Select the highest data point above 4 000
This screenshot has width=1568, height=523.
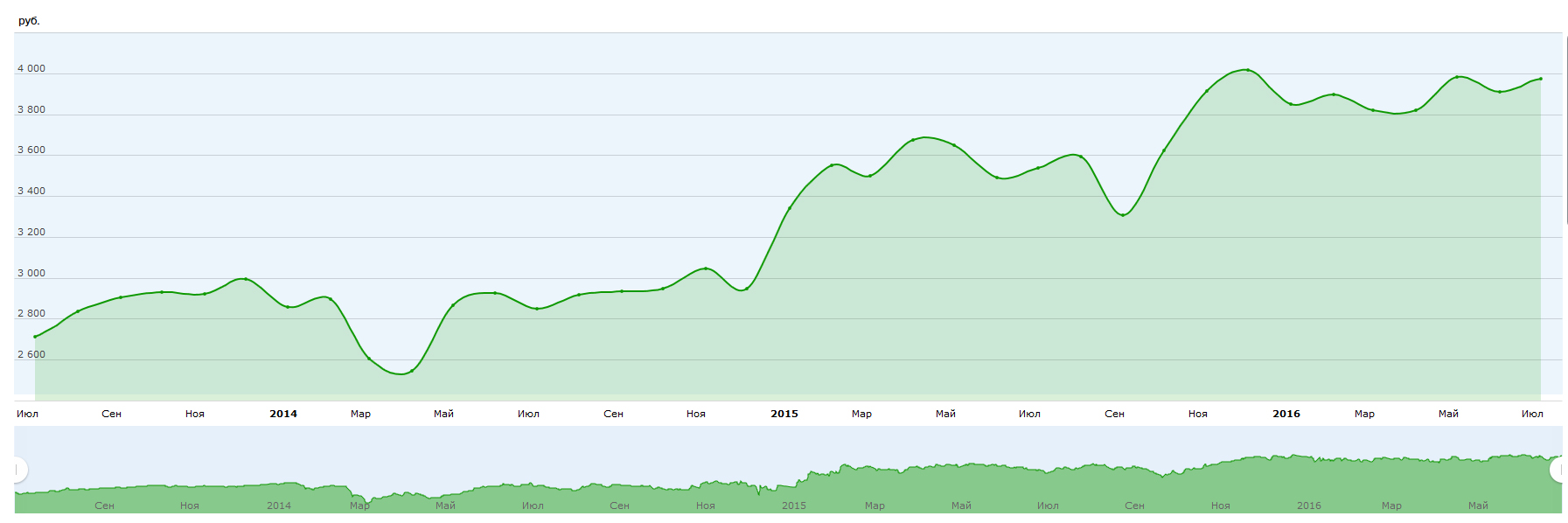coord(1247,70)
